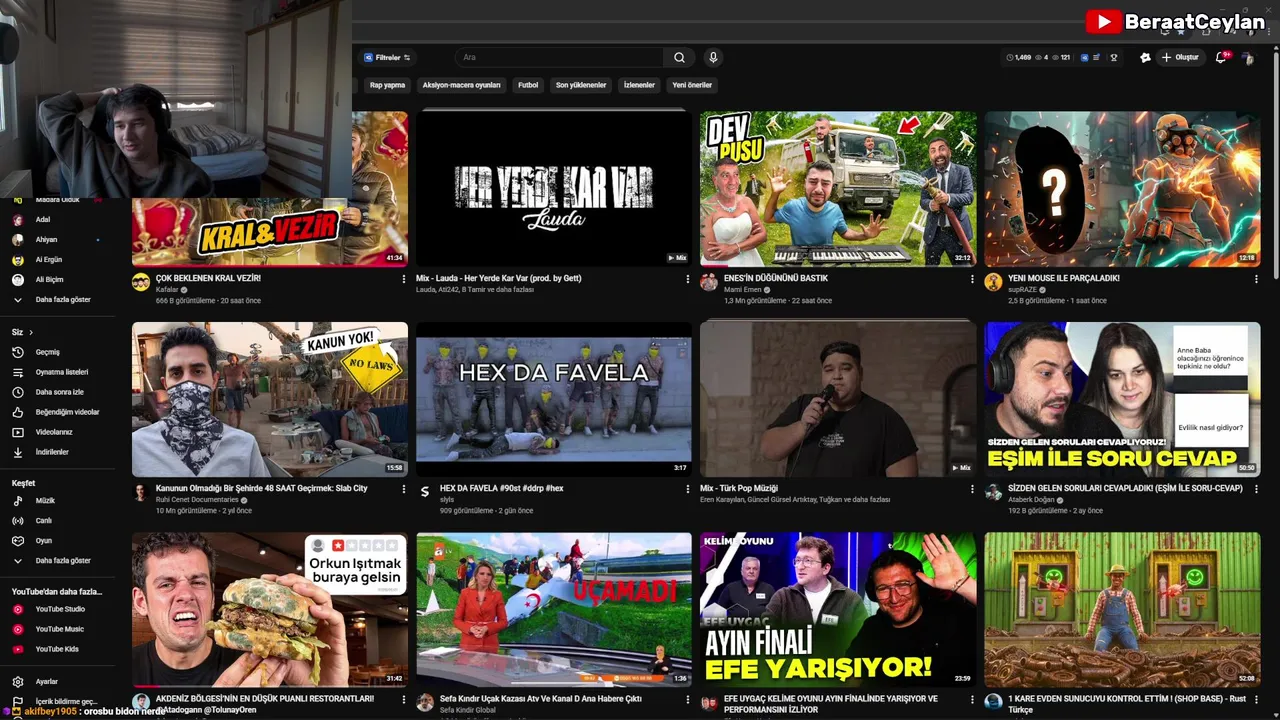Open more options for Yeni Mouse ile Parçaladık
Image resolution: width=1280 pixels, height=720 pixels.
[x=1256, y=279]
